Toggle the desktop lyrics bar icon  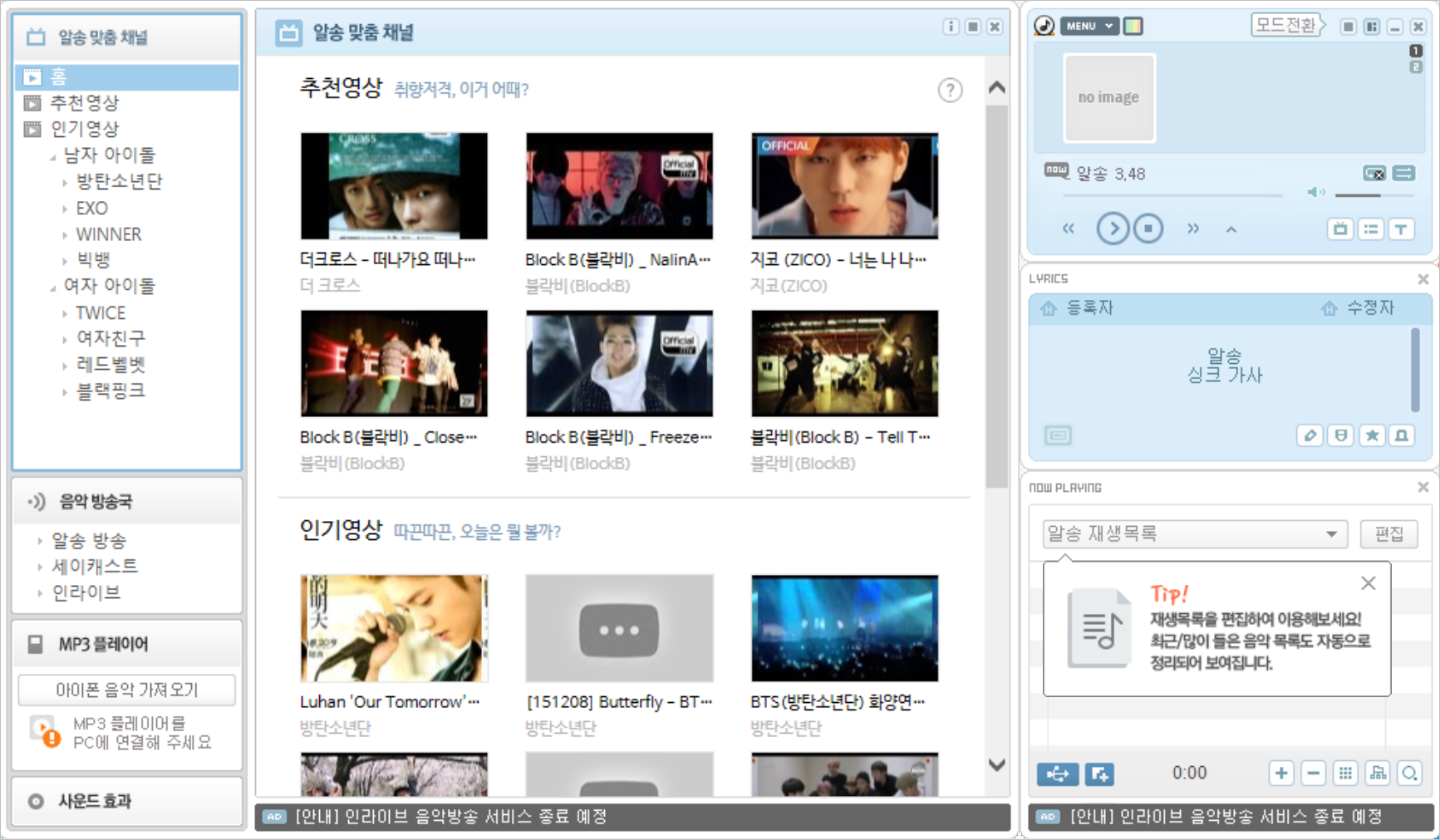1058,435
